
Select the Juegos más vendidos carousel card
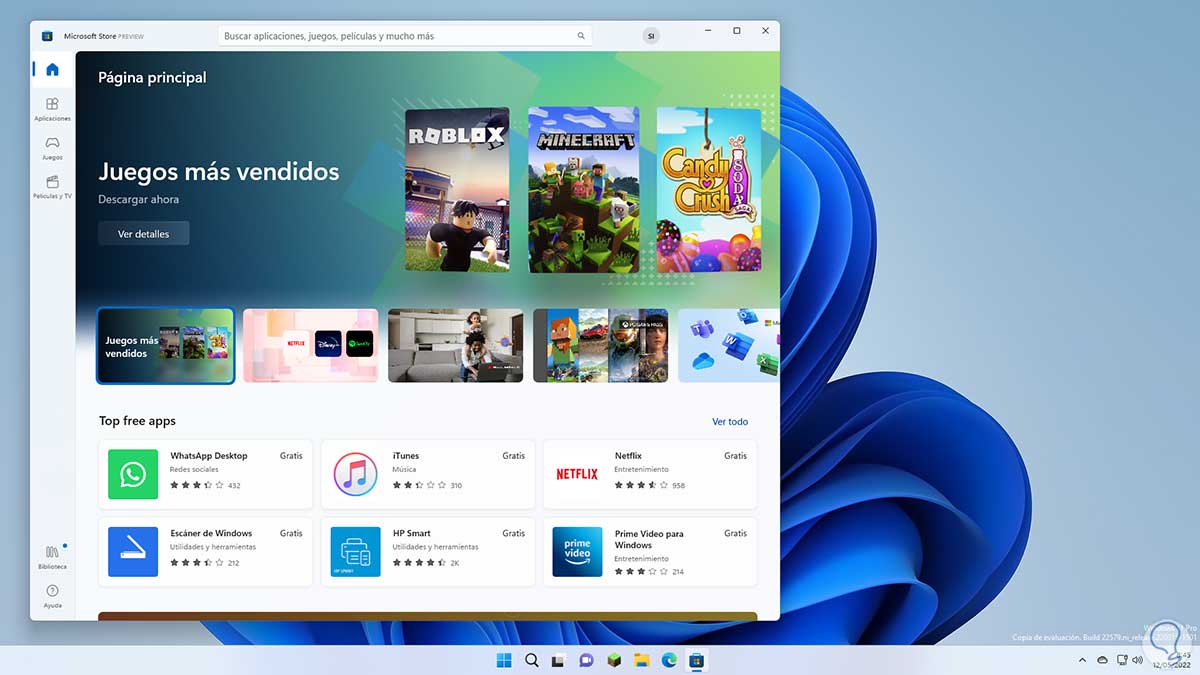(x=165, y=345)
